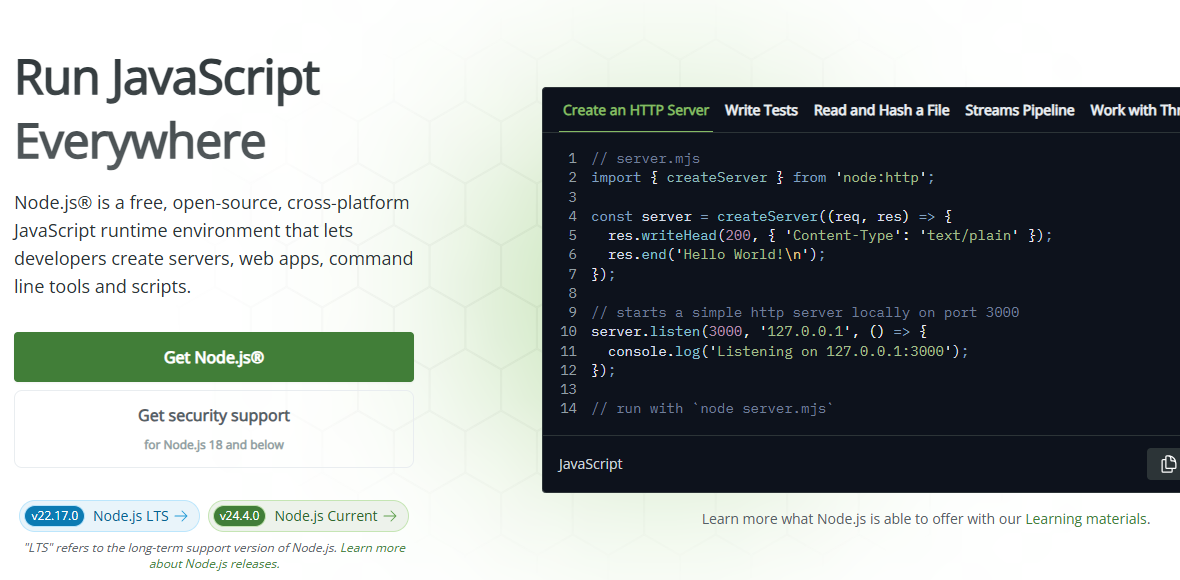This screenshot has height=580, width=1180.
Task: Click the v22.17.0 version badge
Action: point(55,516)
